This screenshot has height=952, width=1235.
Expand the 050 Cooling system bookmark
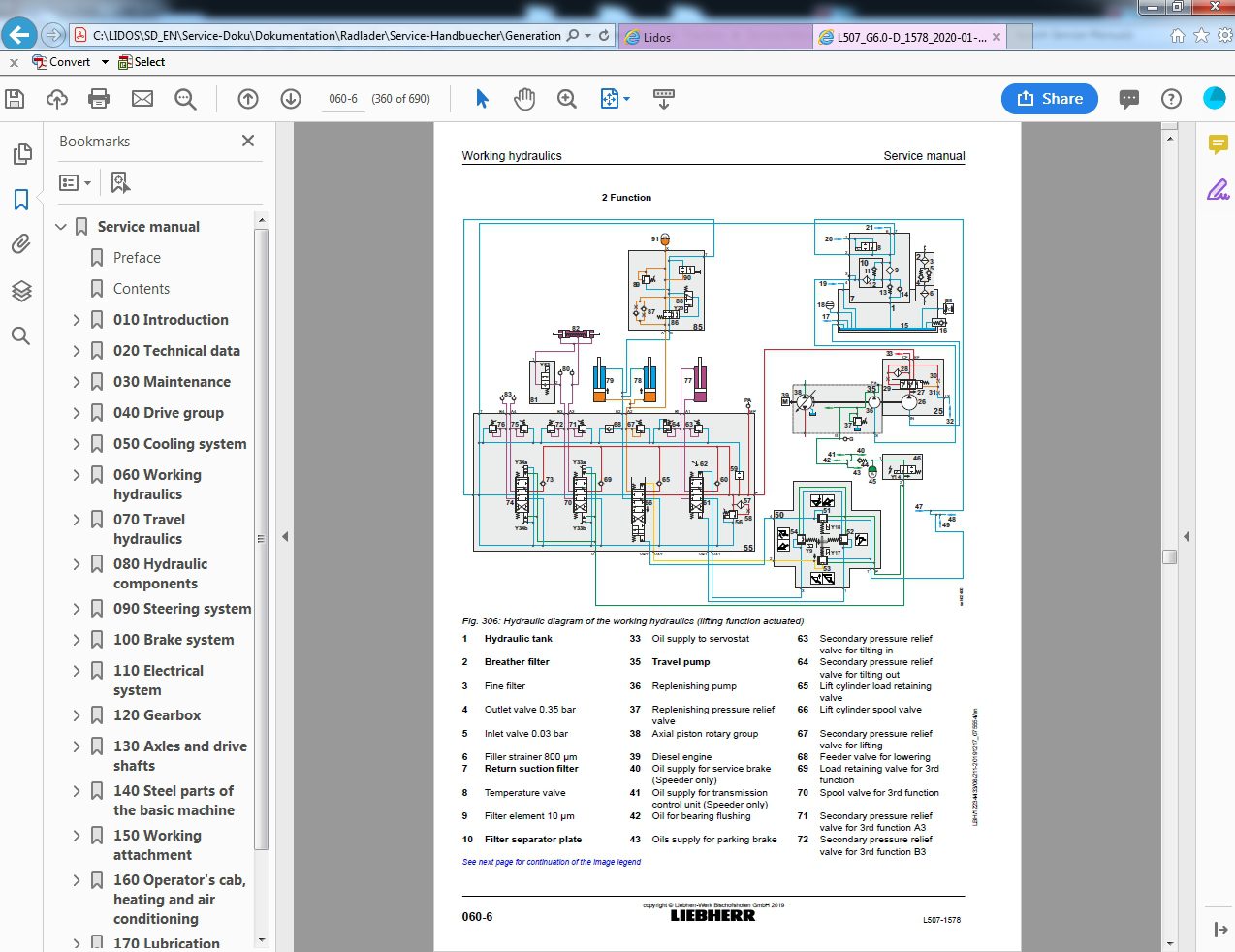tap(77, 444)
